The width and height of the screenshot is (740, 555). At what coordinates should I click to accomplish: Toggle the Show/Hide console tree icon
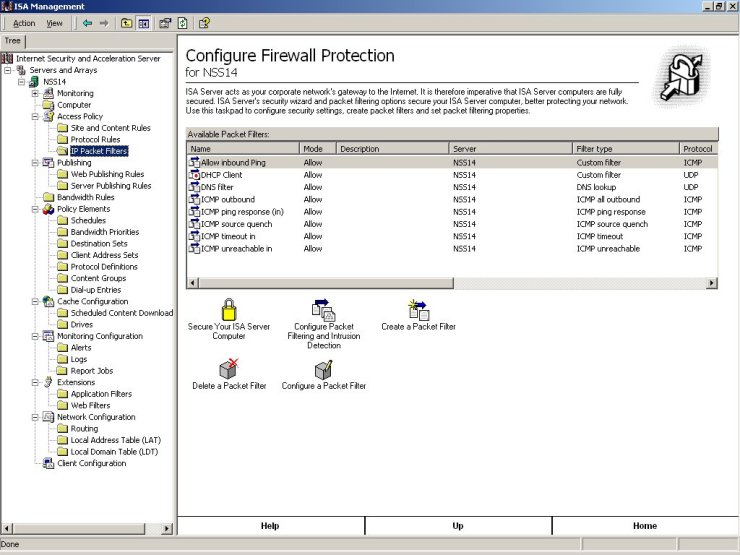click(x=143, y=23)
